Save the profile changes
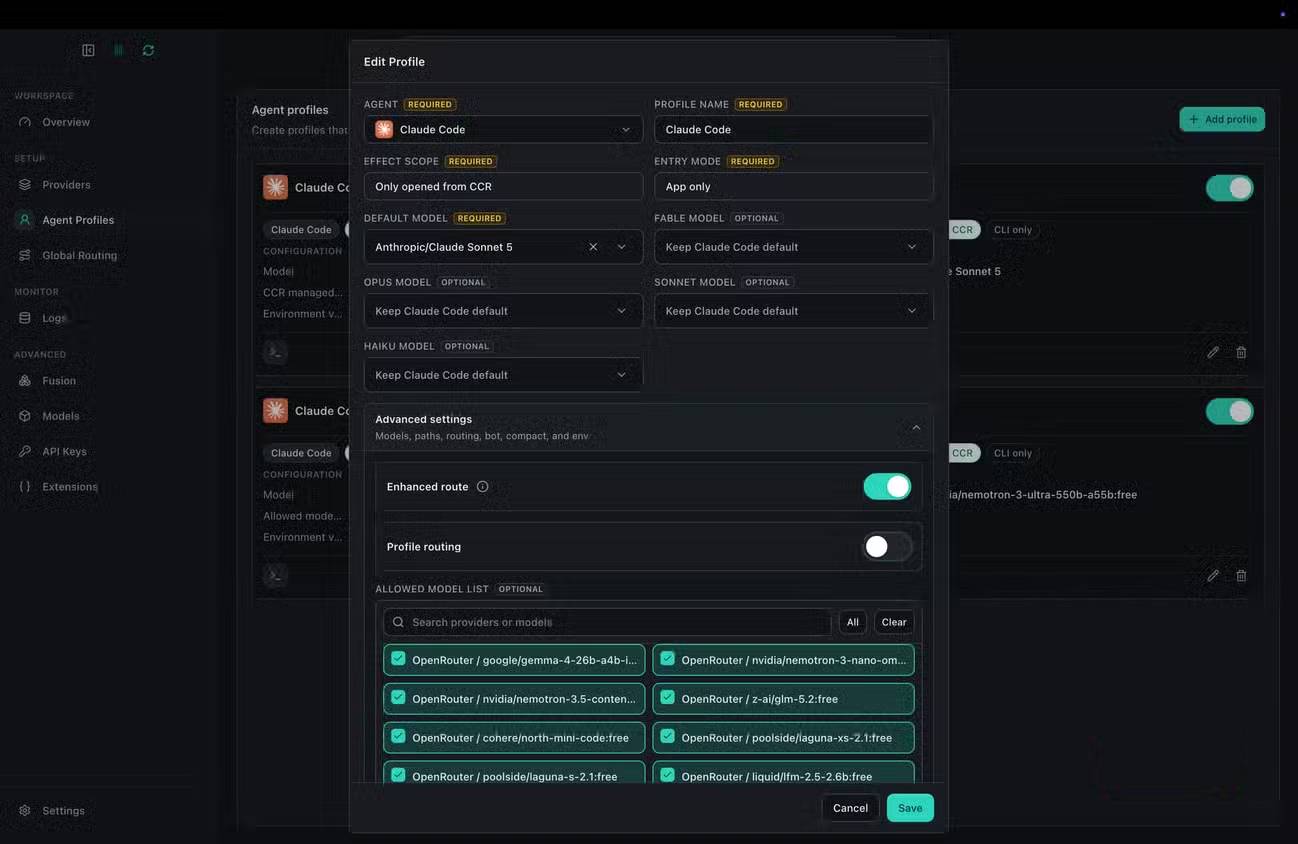 [x=910, y=808]
